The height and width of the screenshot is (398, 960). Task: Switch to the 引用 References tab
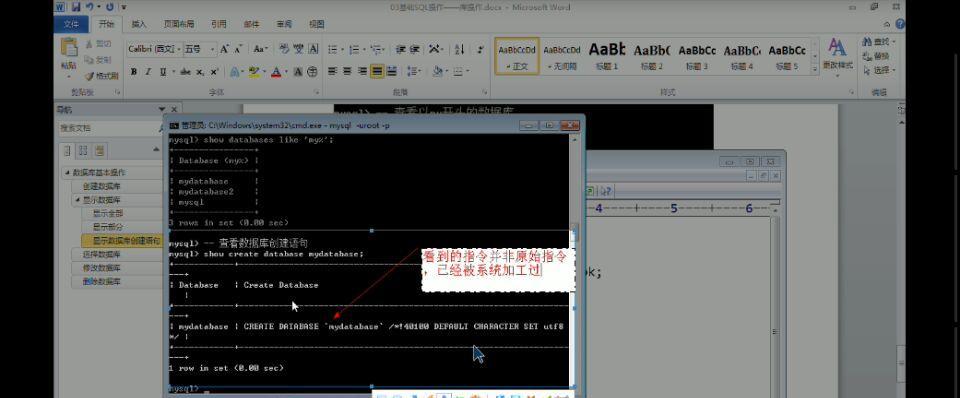point(219,24)
